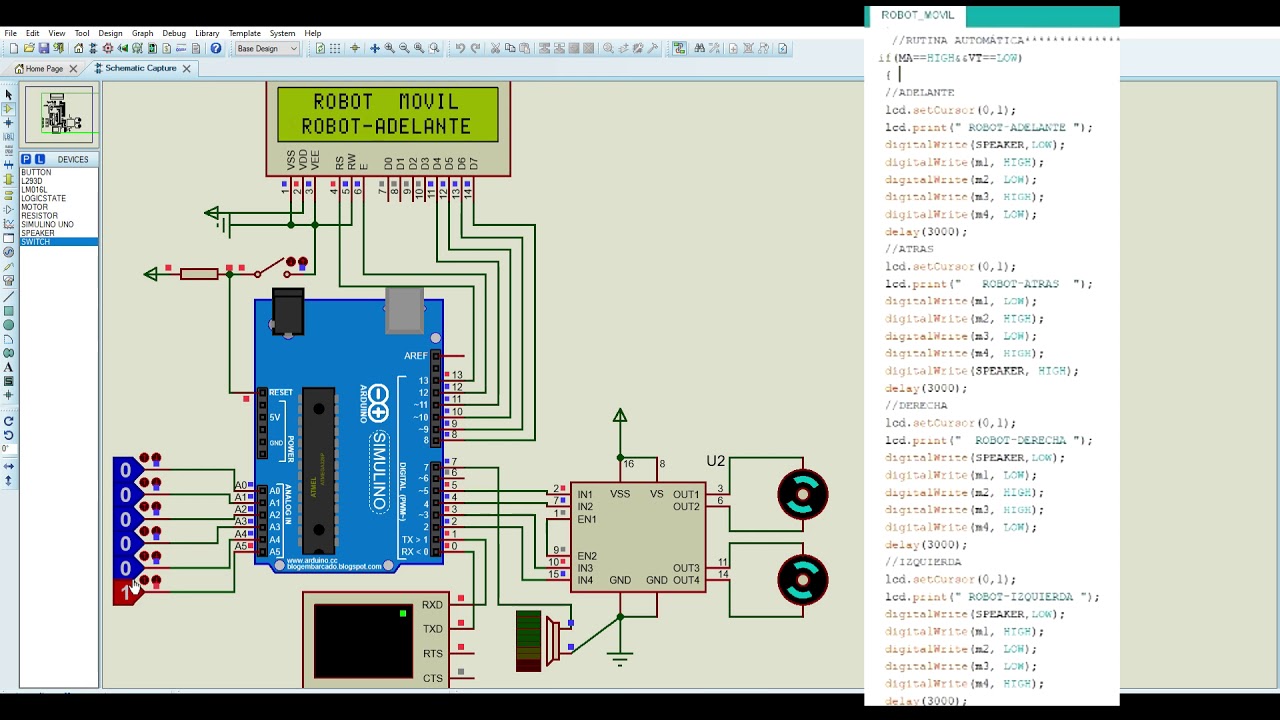The width and height of the screenshot is (1280, 720).
Task: Toggle the grid display icon
Action: point(335,48)
